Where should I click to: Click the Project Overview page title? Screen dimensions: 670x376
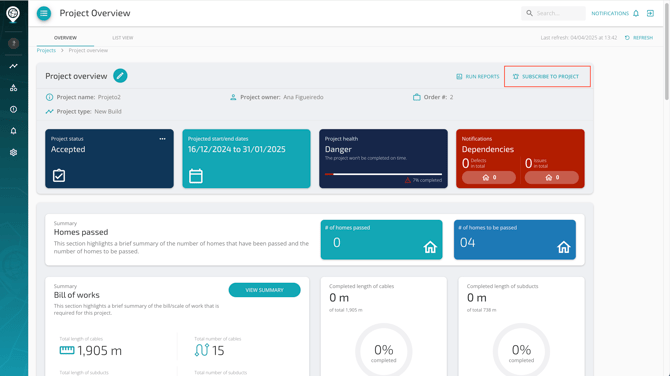coord(95,13)
